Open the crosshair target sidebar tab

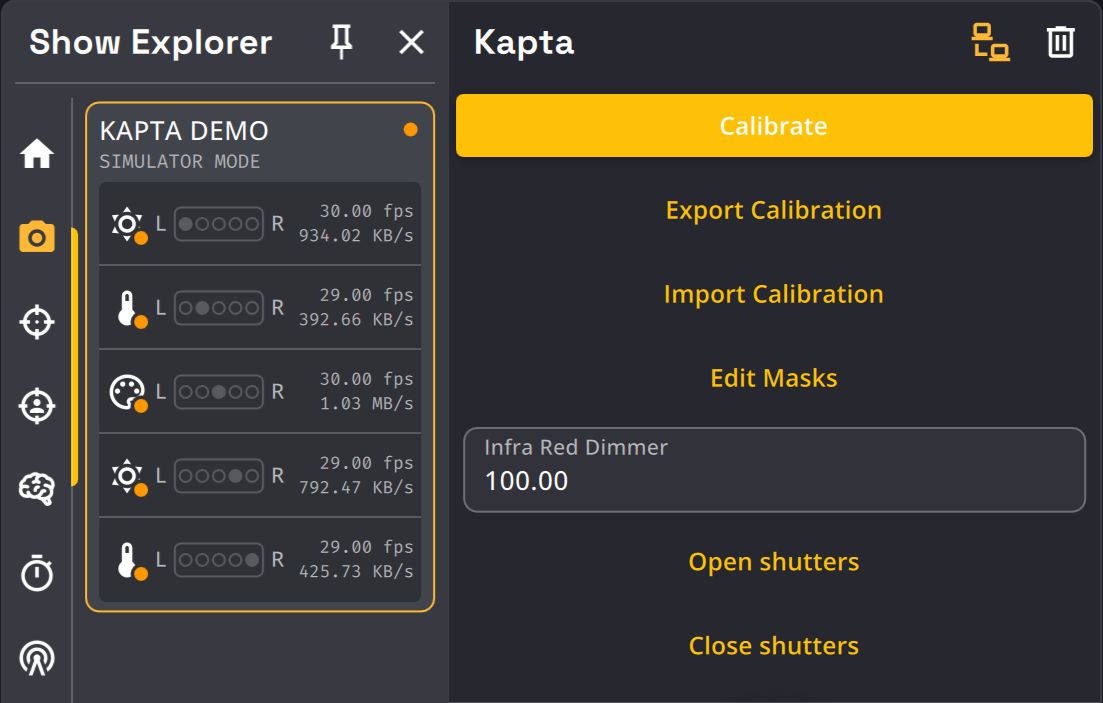37,322
